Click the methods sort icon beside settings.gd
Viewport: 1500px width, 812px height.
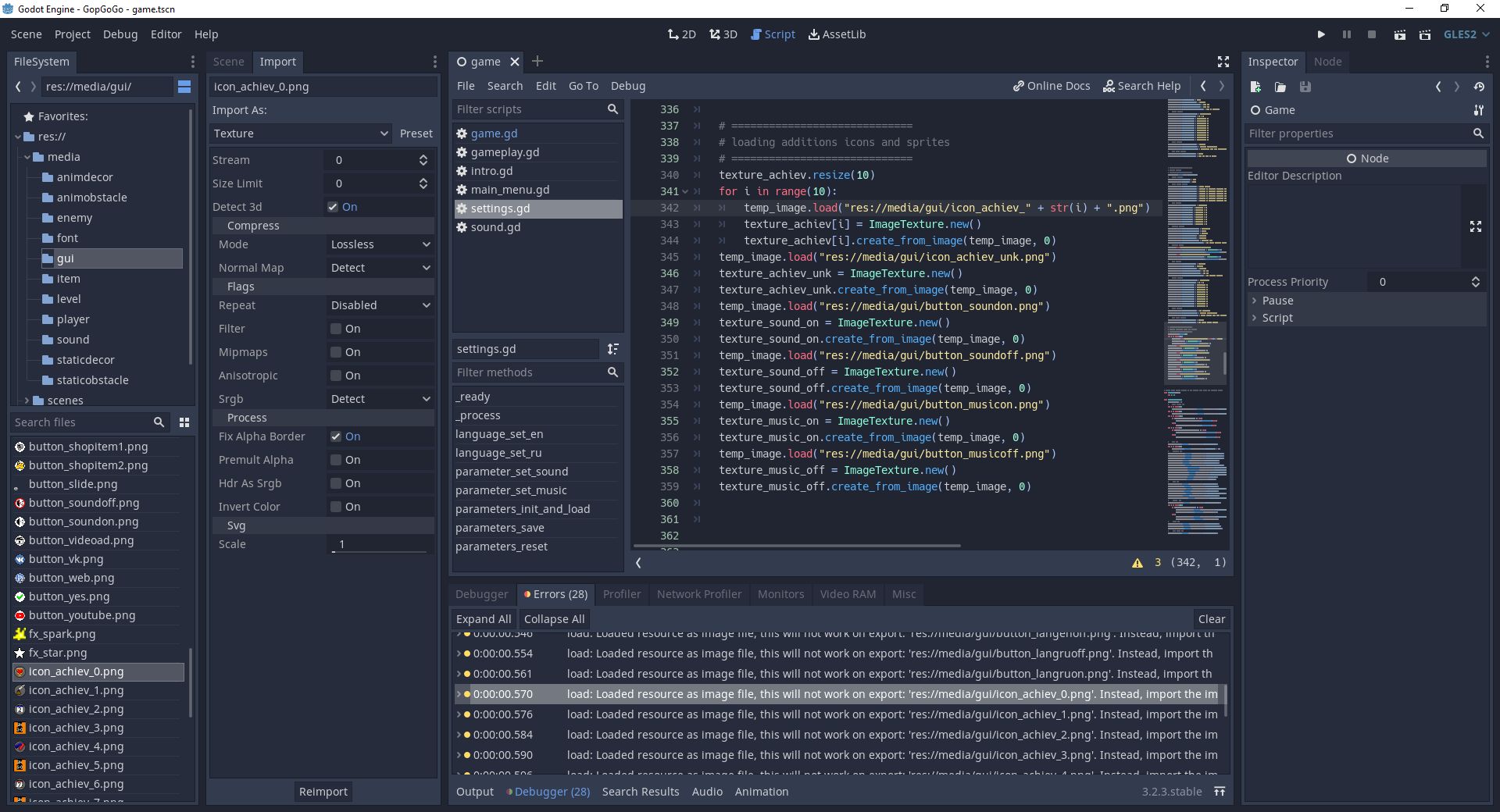click(613, 349)
